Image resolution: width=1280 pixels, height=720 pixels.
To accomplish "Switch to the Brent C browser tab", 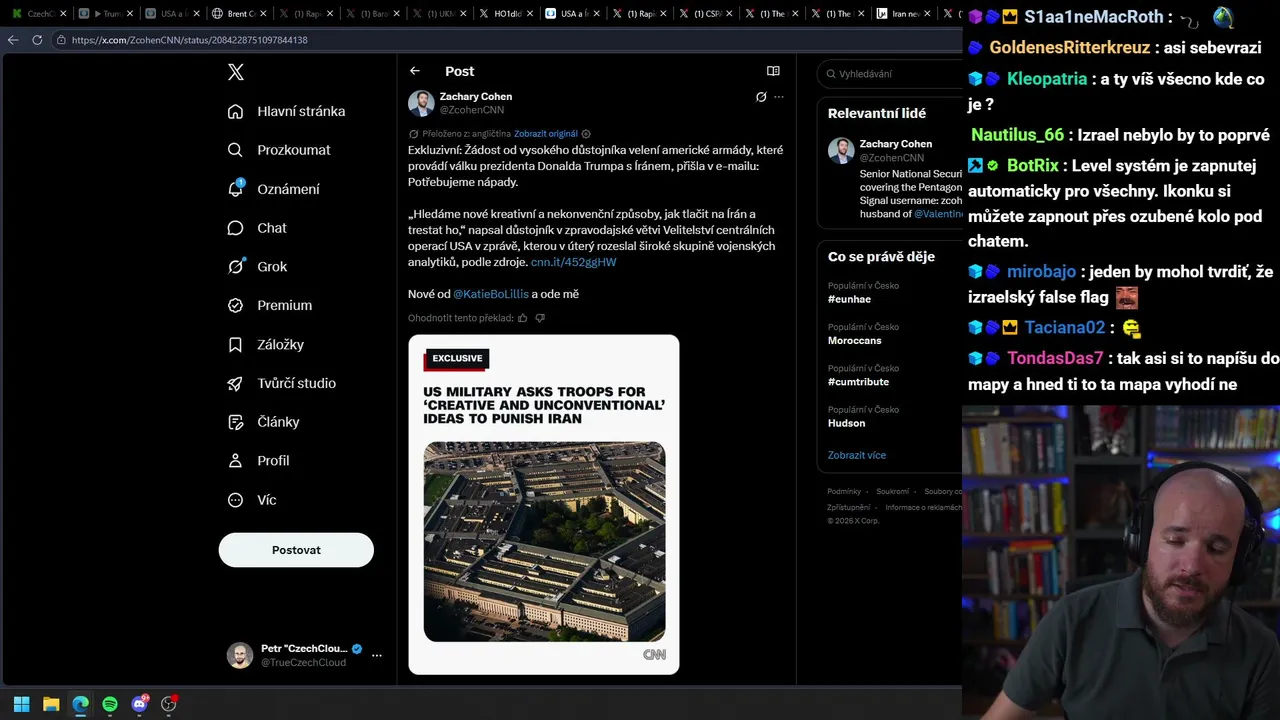I will point(240,14).
